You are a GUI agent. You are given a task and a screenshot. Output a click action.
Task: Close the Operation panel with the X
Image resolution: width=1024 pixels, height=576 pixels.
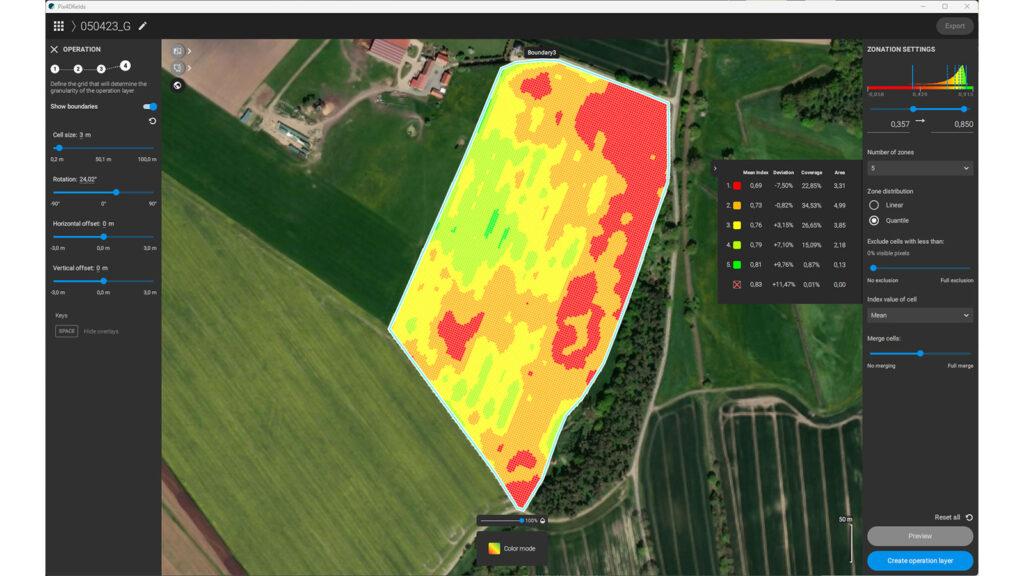[x=54, y=49]
